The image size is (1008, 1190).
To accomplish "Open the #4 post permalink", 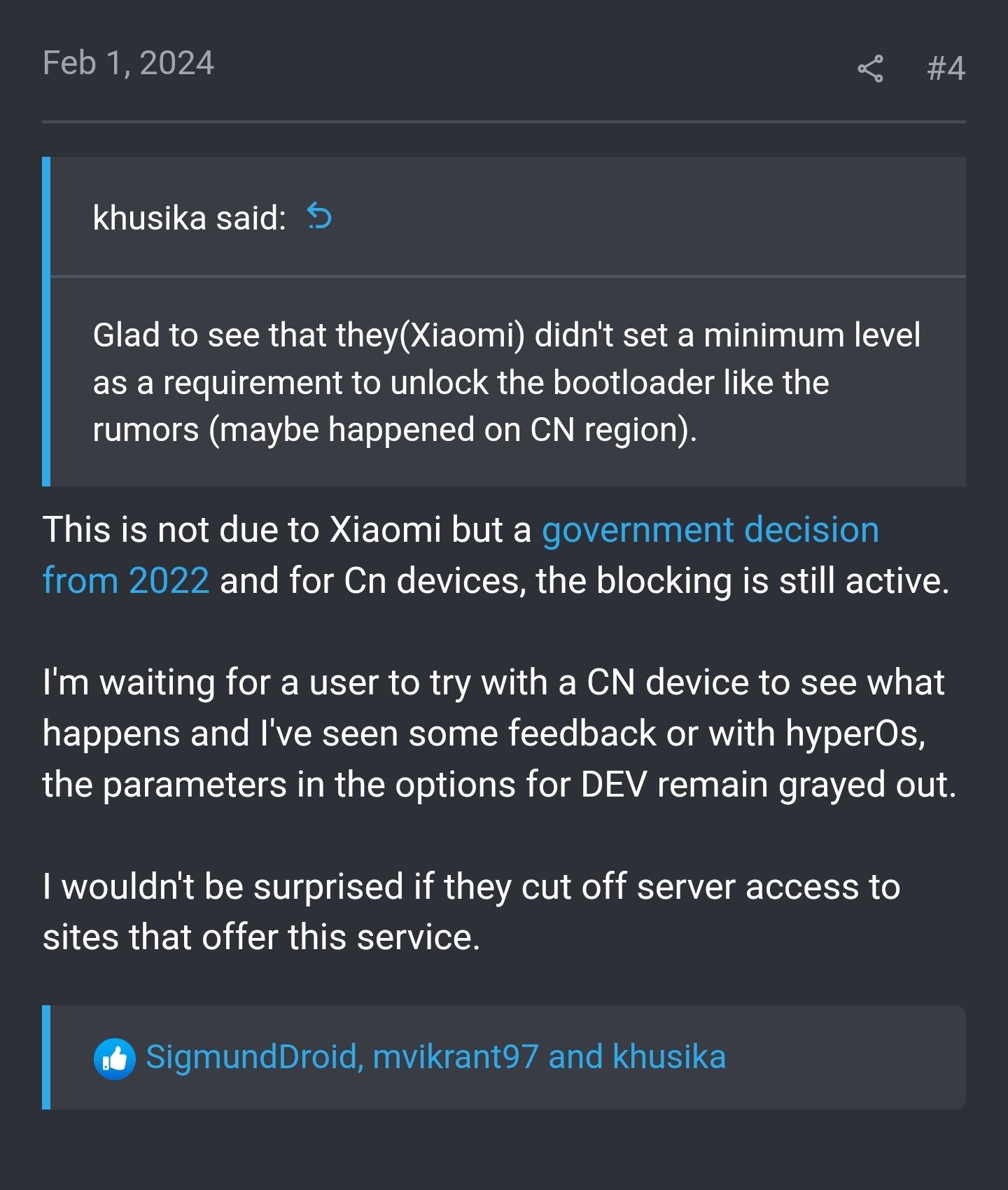I will pyautogui.click(x=946, y=69).
